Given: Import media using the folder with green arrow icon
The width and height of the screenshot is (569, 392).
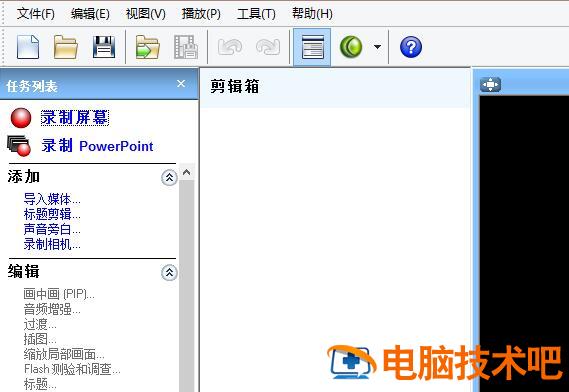Looking at the screenshot, I should pyautogui.click(x=148, y=47).
